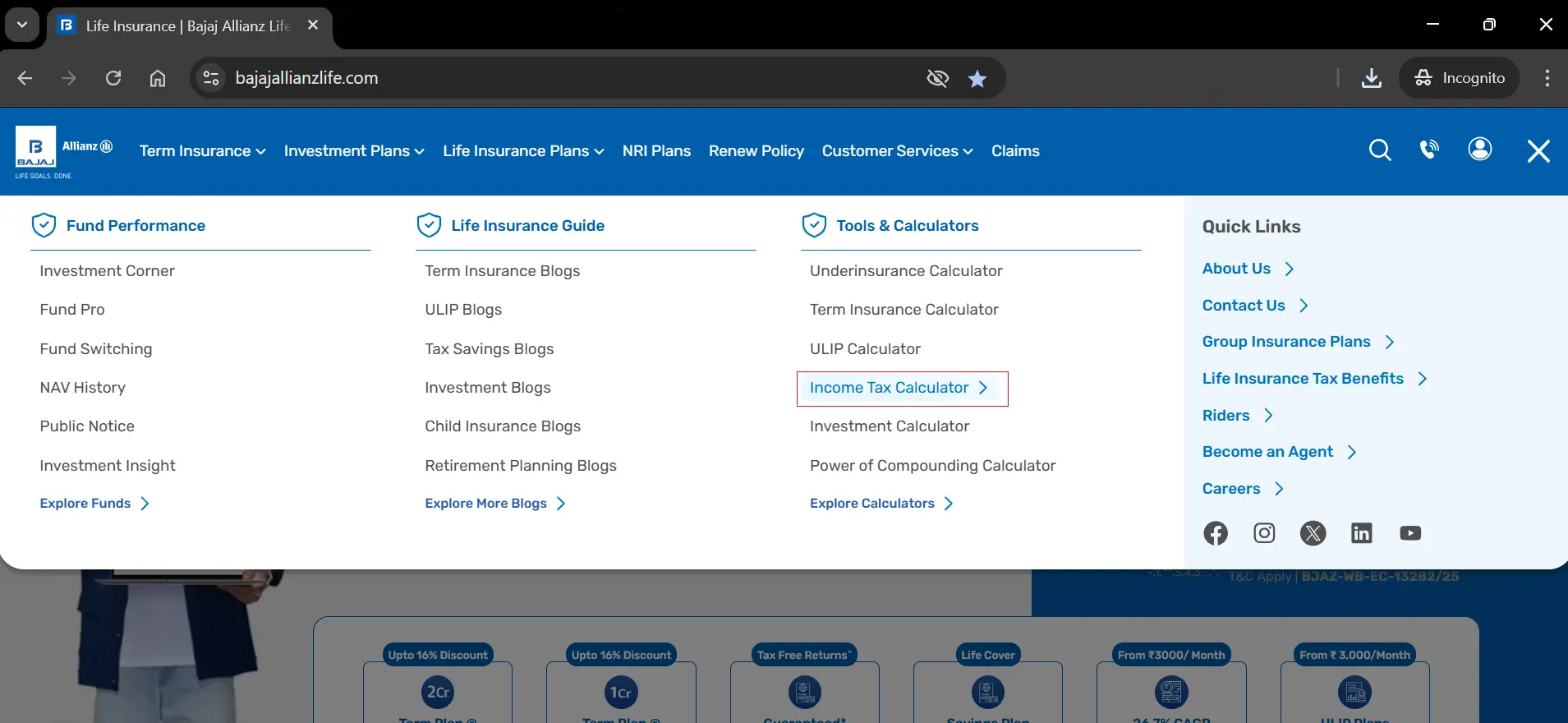Image resolution: width=1568 pixels, height=723 pixels.
Task: Click the Bajaj Allianz logo
Action: tap(63, 152)
